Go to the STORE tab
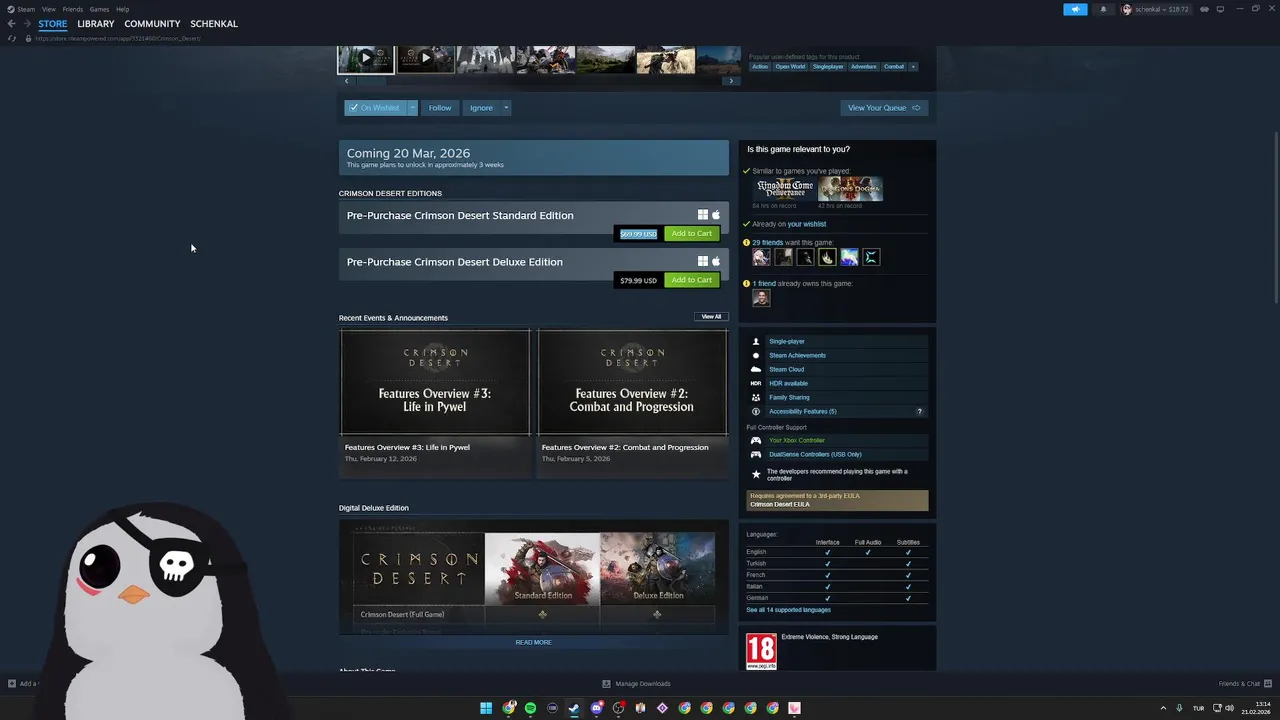The width and height of the screenshot is (1280, 720). coord(53,24)
